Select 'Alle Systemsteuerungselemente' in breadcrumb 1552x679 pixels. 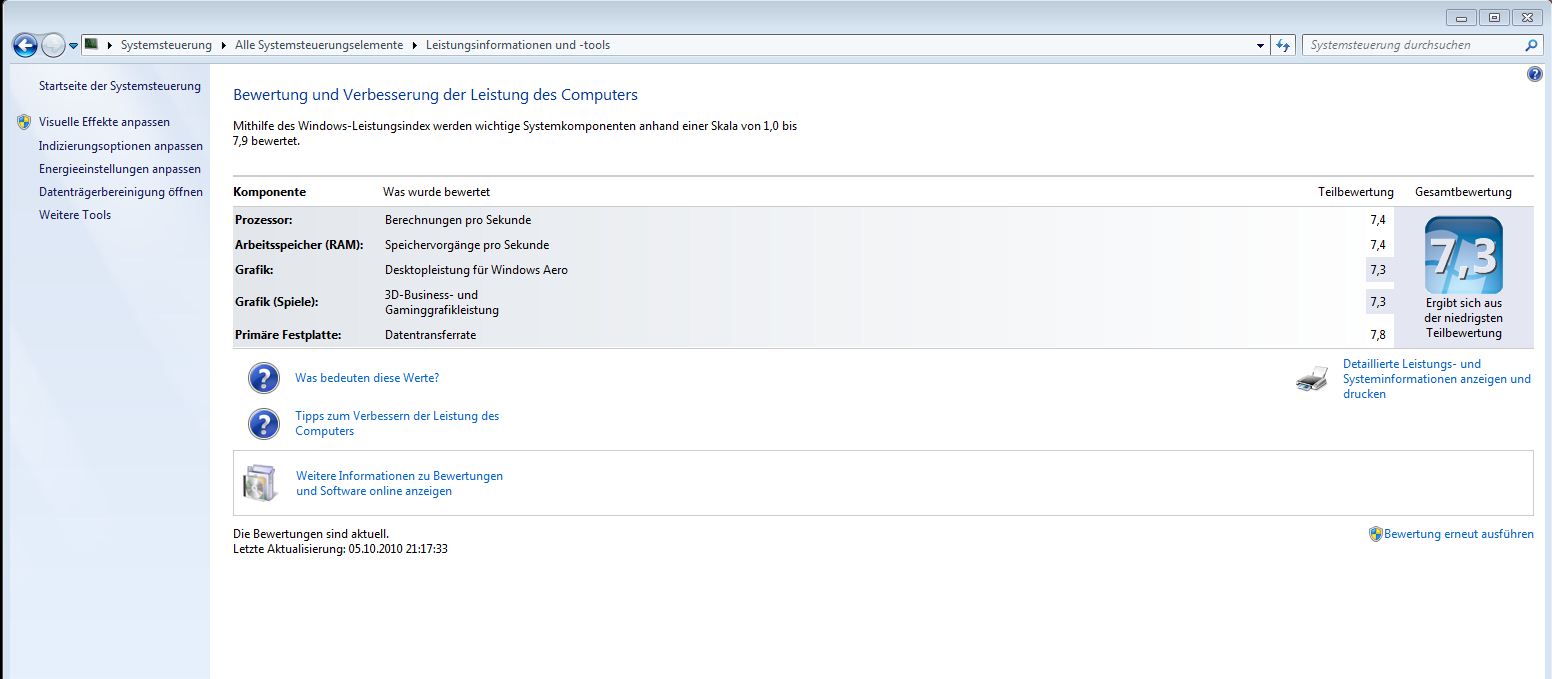pyautogui.click(x=319, y=45)
